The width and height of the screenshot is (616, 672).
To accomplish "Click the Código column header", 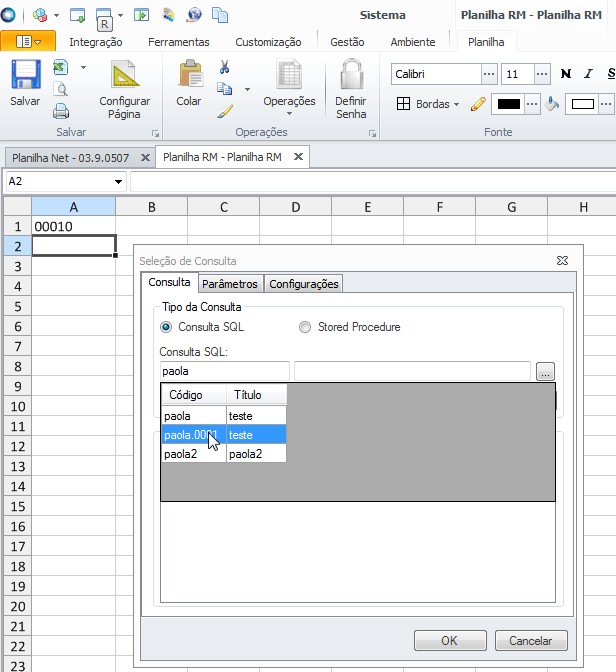I will pyautogui.click(x=194, y=395).
